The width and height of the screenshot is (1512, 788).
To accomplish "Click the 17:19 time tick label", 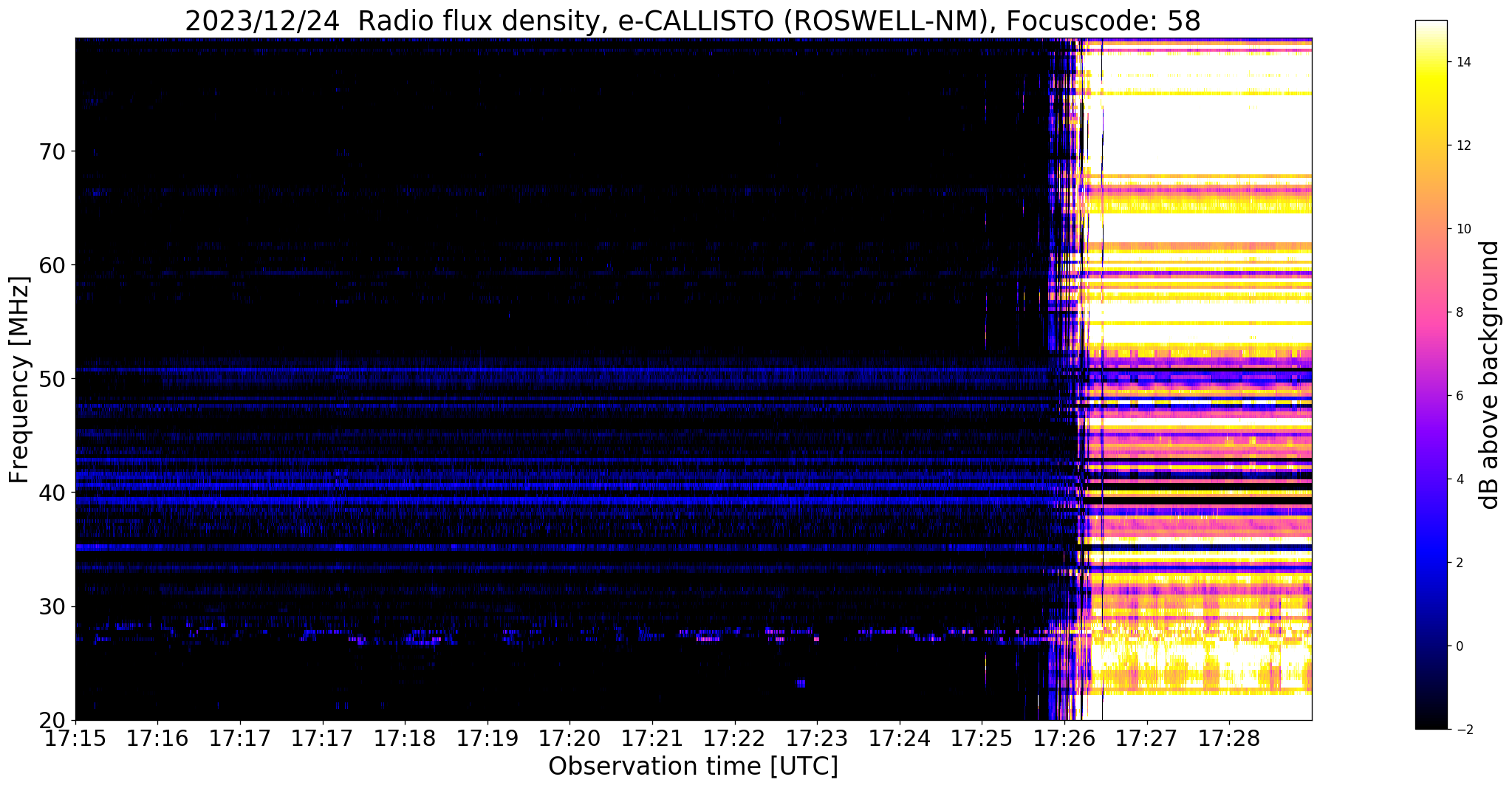I will point(488,738).
